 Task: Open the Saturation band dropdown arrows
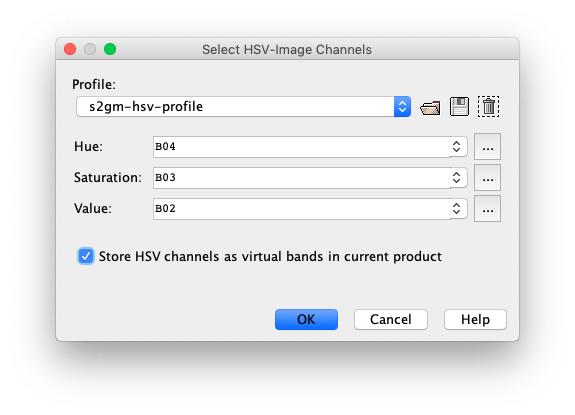pyautogui.click(x=457, y=178)
